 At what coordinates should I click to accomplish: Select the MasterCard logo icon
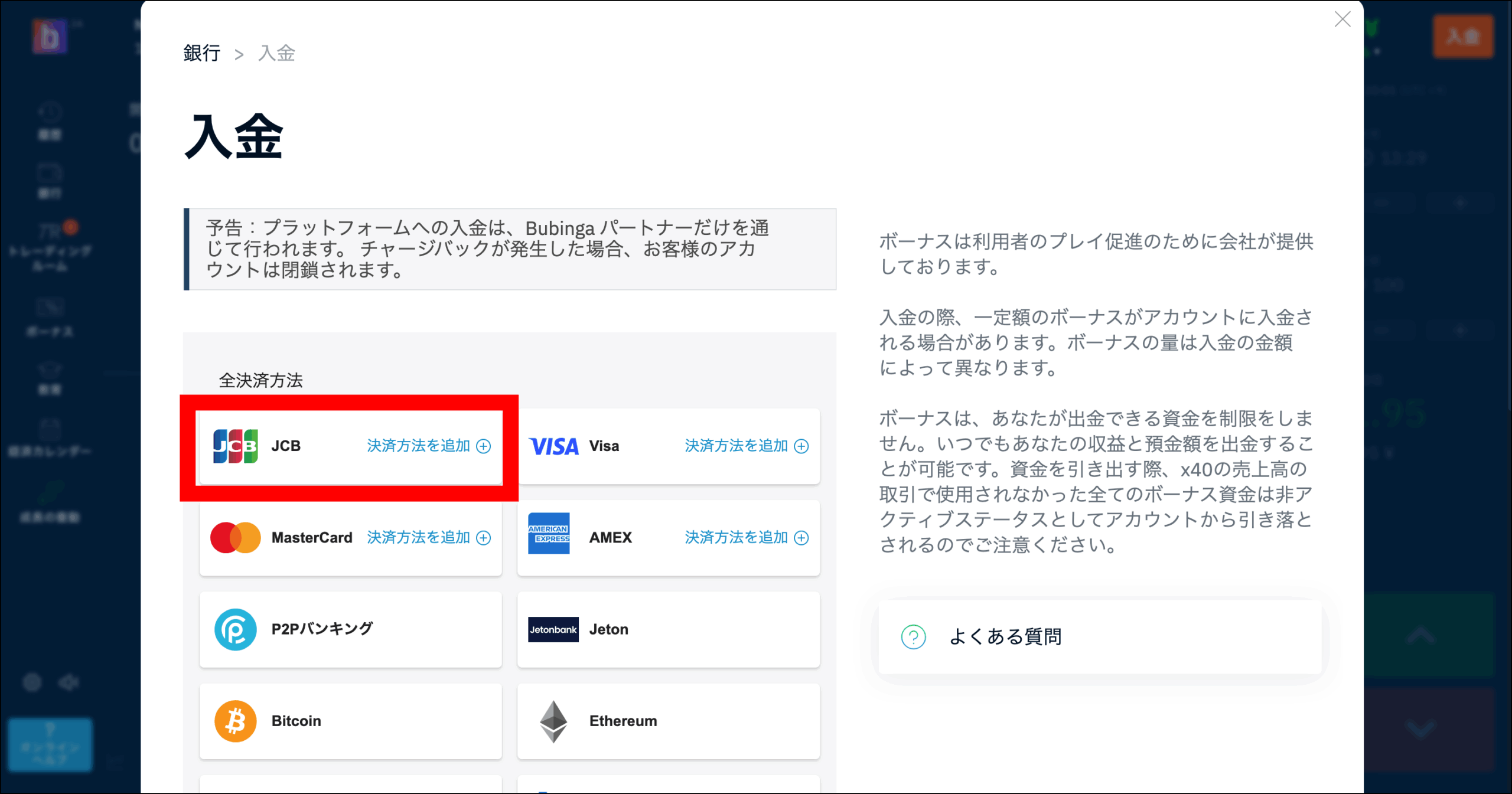coord(235,538)
